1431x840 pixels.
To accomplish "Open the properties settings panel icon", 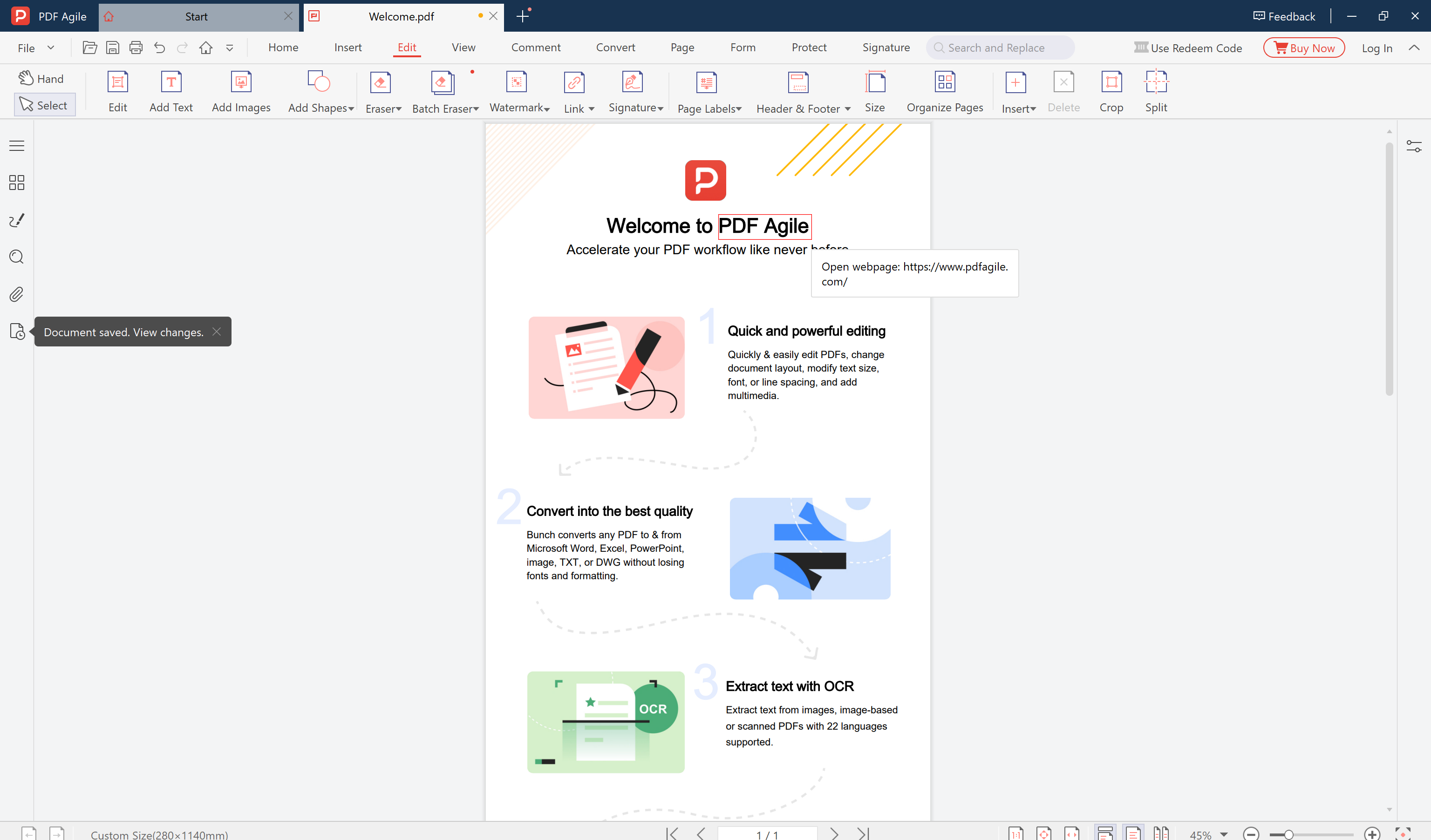I will pyautogui.click(x=1414, y=146).
